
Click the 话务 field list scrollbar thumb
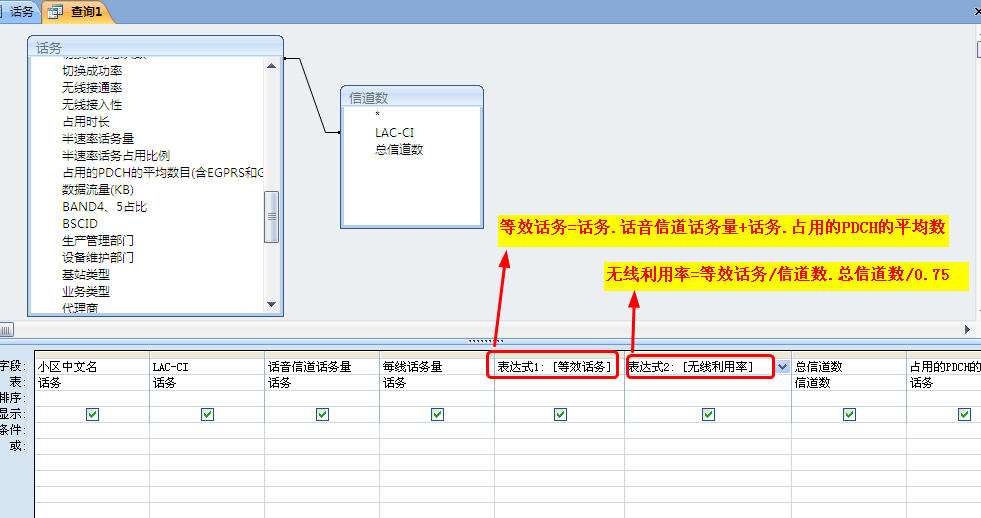coord(271,216)
